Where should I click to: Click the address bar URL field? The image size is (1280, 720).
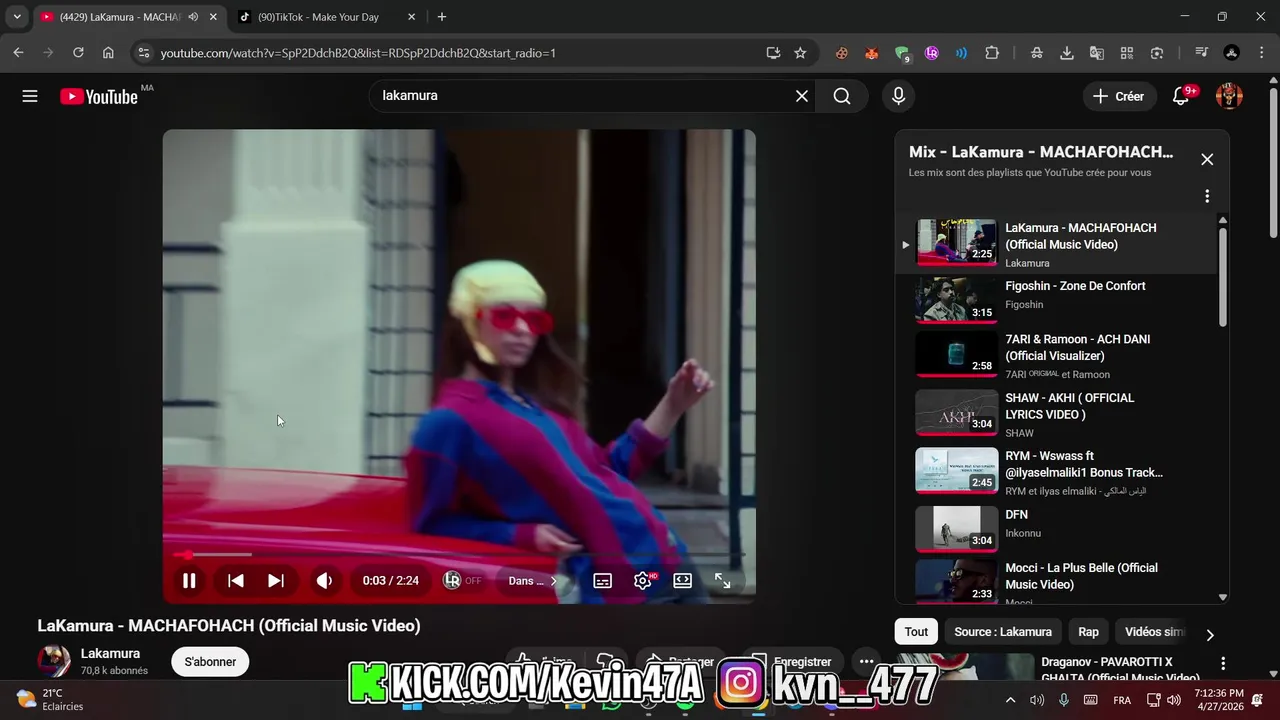457,53
